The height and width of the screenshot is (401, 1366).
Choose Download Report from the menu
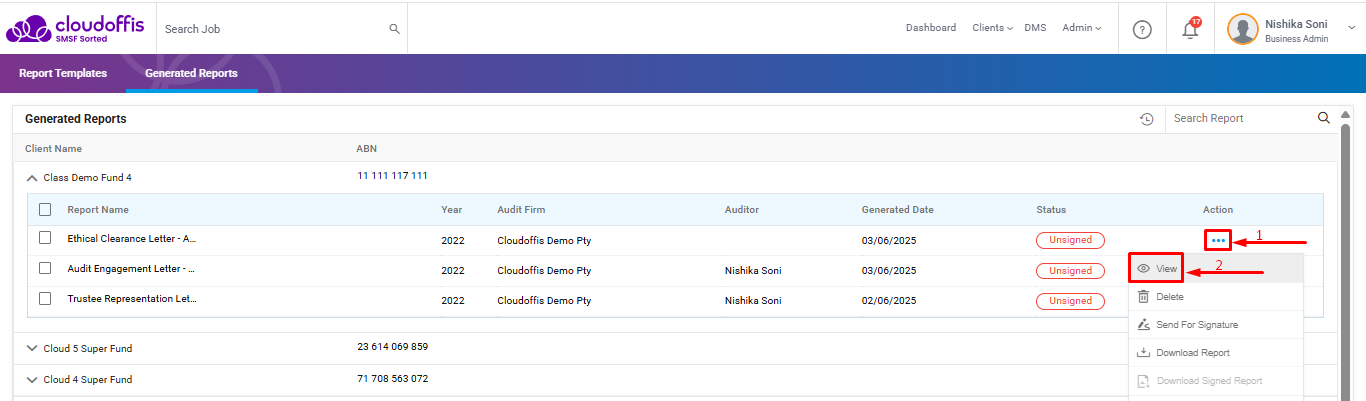click(1215, 353)
